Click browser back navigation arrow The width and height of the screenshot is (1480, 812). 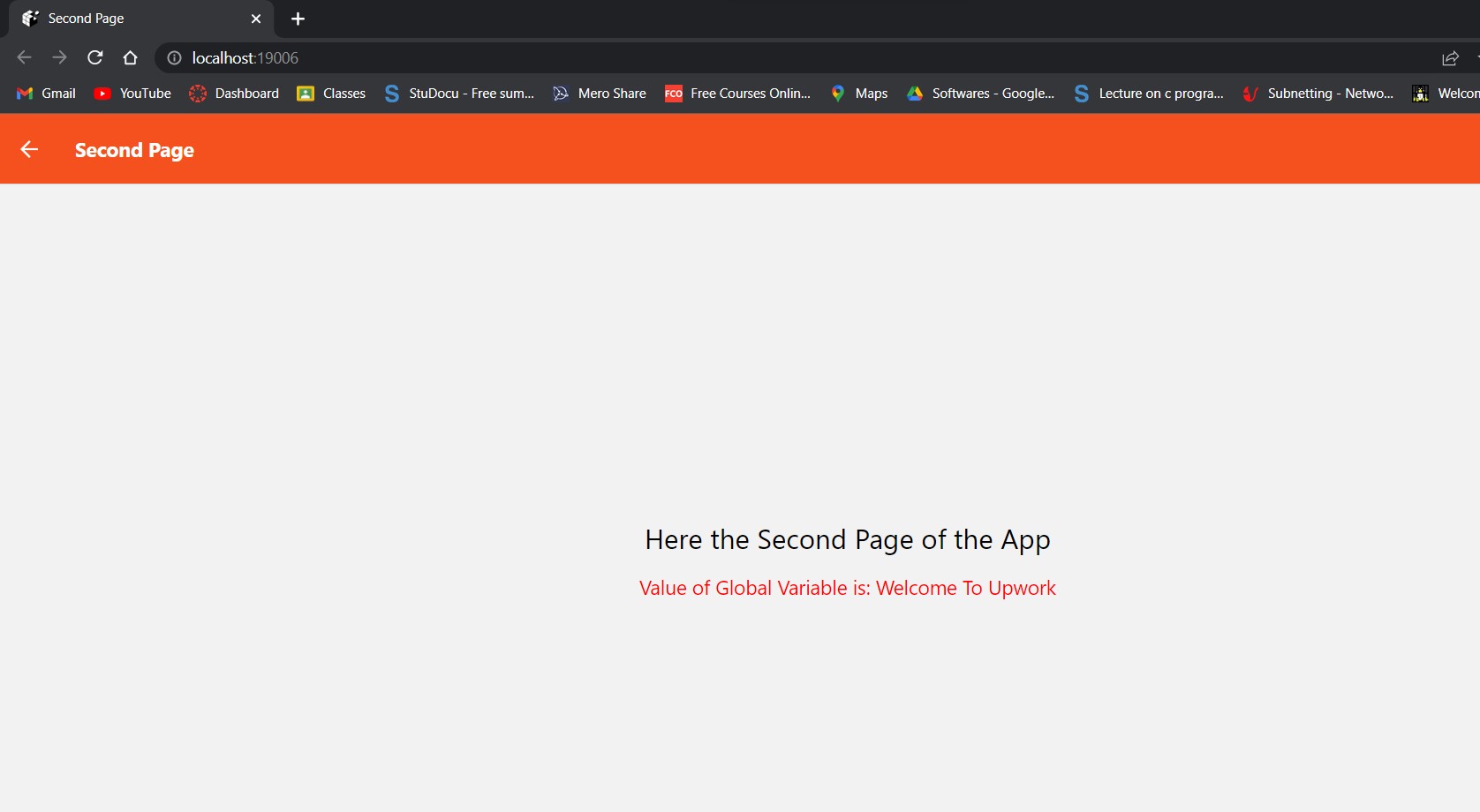[24, 57]
